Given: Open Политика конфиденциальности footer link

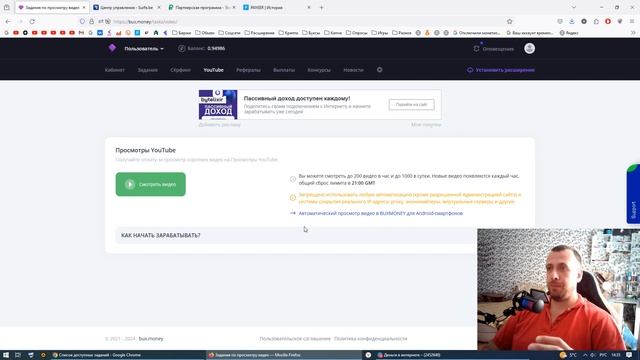Looking at the screenshot, I should pos(371,338).
